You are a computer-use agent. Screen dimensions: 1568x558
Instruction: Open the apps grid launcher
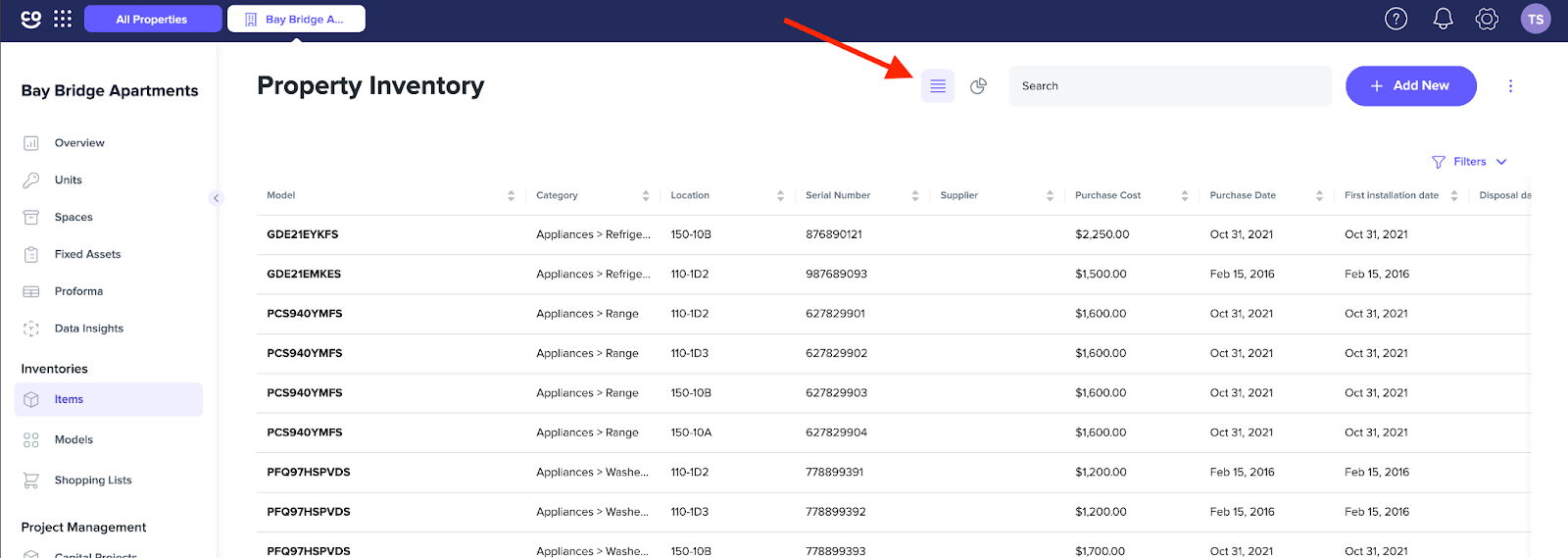pyautogui.click(x=63, y=19)
